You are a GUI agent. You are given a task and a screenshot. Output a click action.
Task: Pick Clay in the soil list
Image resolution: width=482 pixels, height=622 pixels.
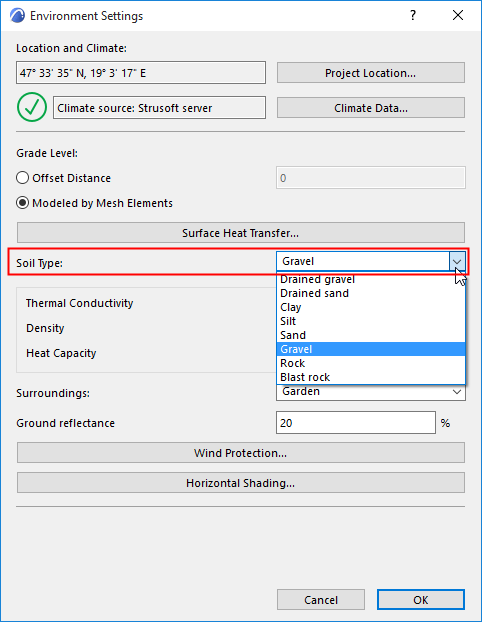(371, 307)
